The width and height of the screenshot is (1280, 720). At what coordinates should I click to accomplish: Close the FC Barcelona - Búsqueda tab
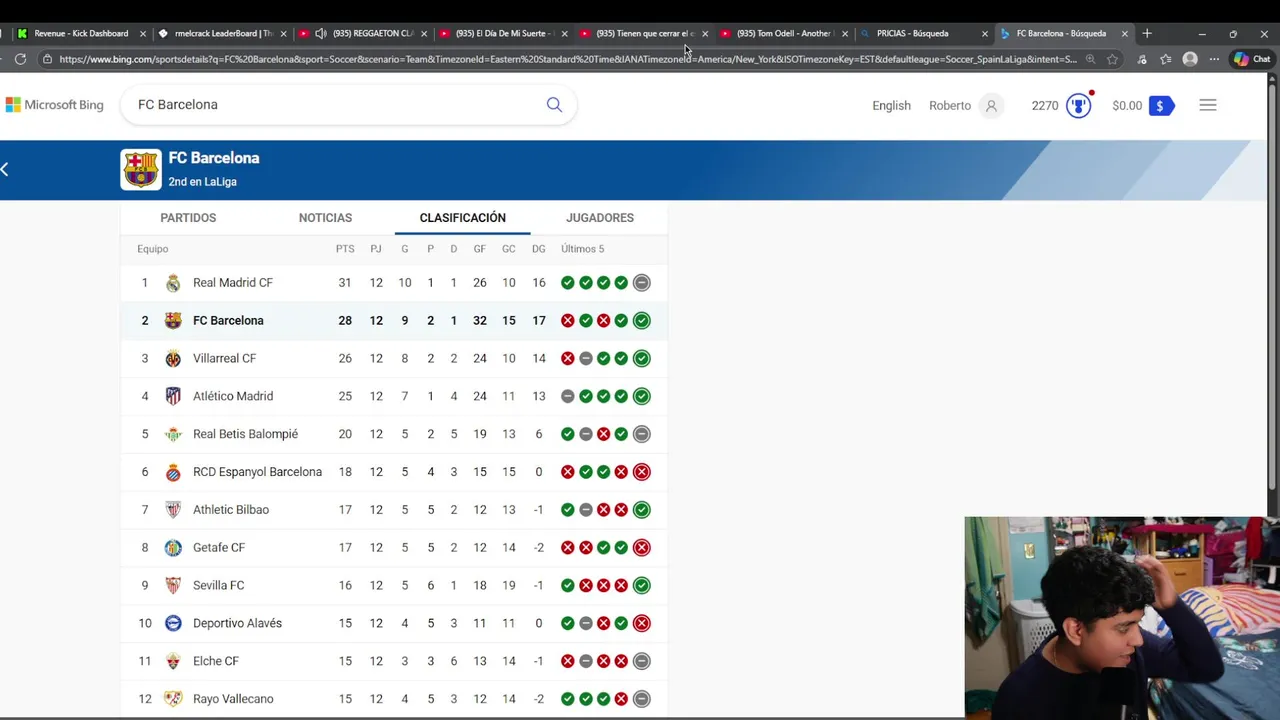tap(1124, 33)
